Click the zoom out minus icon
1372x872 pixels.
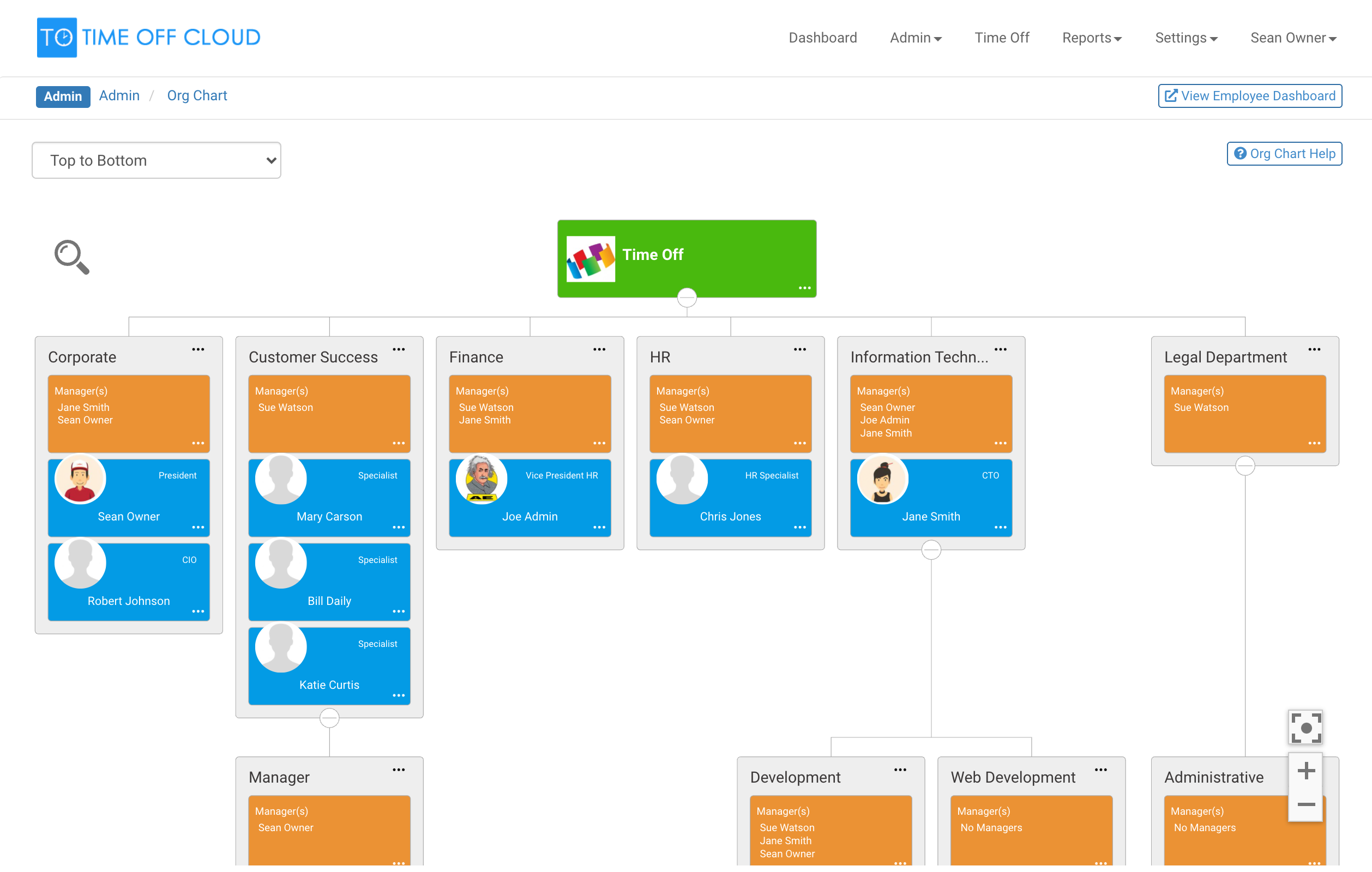tap(1305, 804)
